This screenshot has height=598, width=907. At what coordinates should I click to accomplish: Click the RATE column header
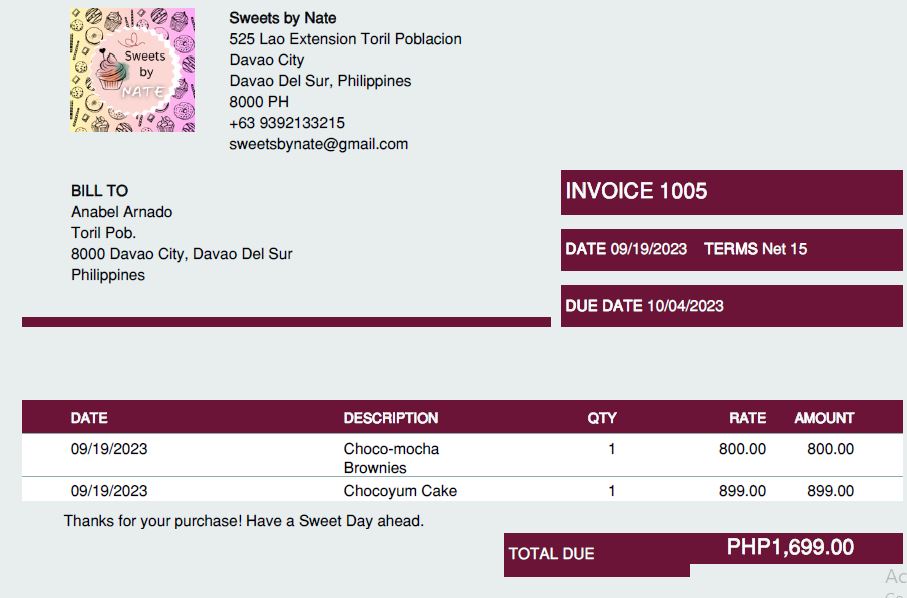[747, 418]
